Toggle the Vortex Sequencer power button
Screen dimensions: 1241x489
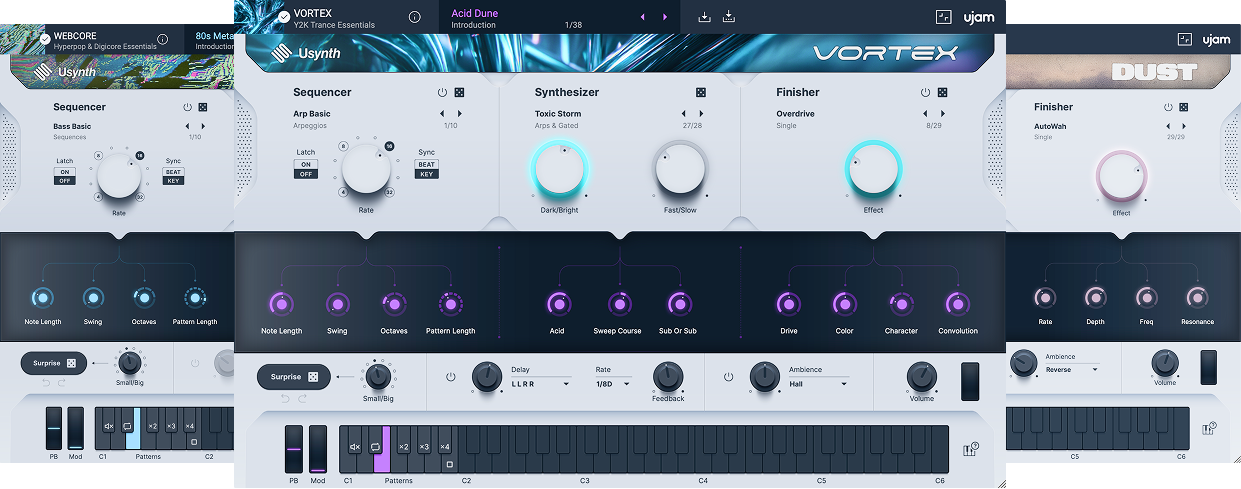click(442, 93)
